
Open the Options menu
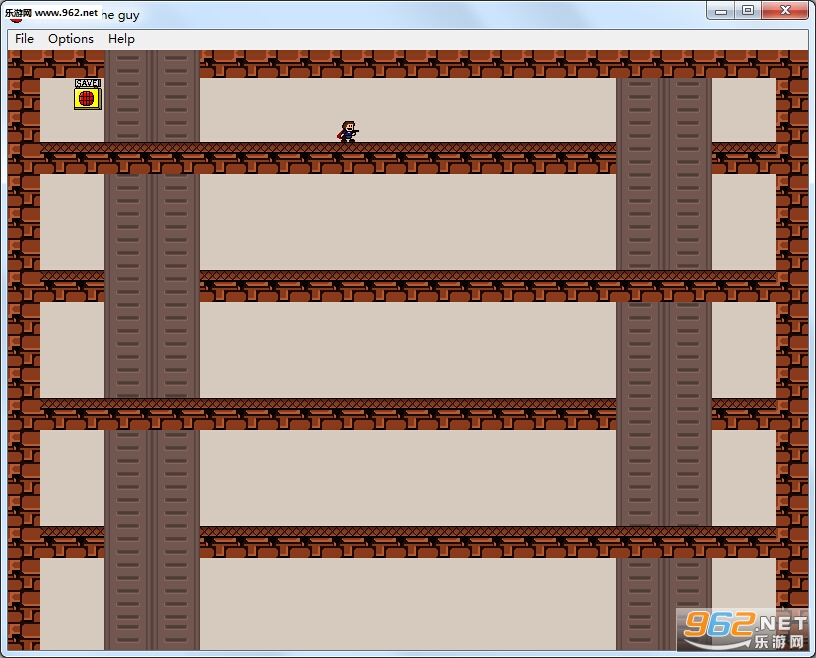(71, 39)
